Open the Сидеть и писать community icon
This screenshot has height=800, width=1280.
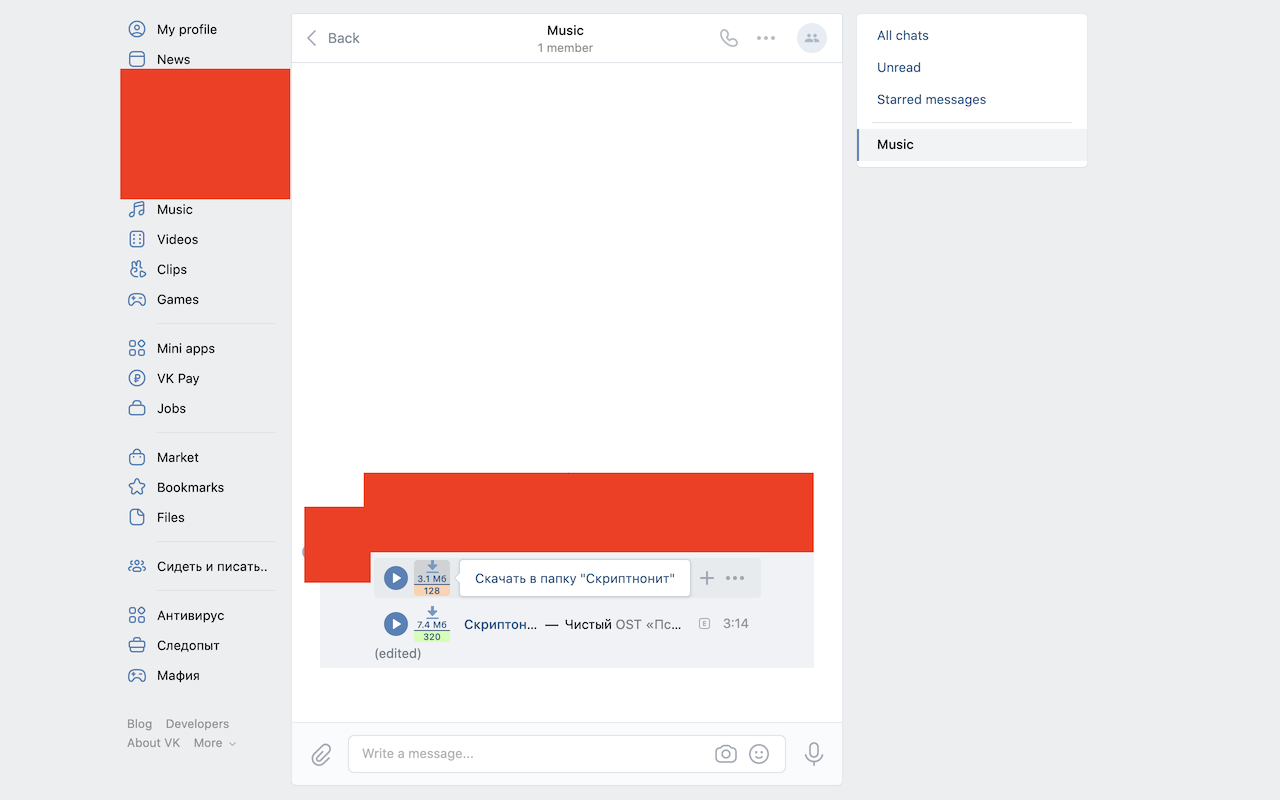click(x=137, y=566)
